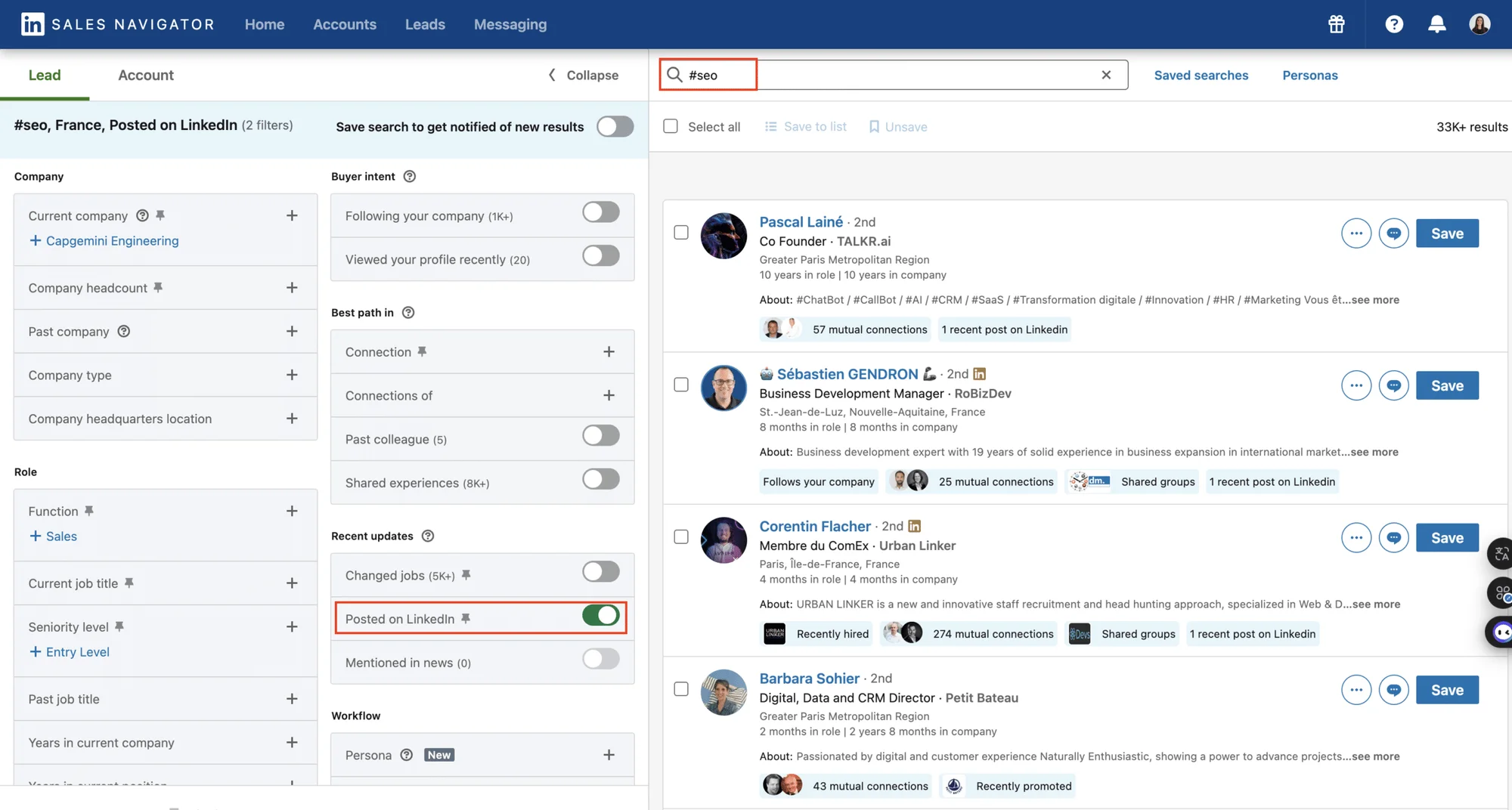Clear the #seo search with the X icon

pyautogui.click(x=1106, y=75)
